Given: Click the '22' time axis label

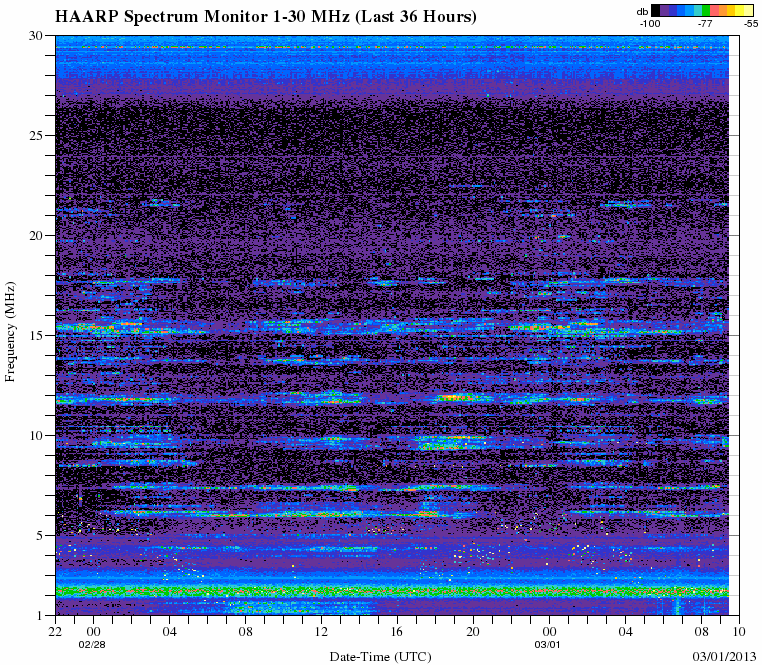Looking at the screenshot, I should (55, 631).
